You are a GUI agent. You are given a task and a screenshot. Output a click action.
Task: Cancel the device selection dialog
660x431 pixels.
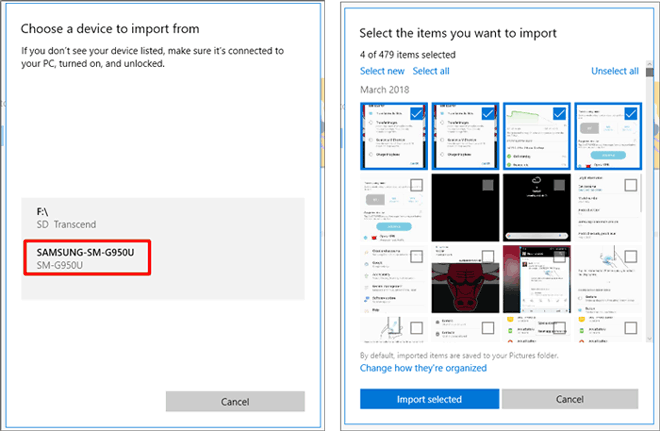pos(235,401)
